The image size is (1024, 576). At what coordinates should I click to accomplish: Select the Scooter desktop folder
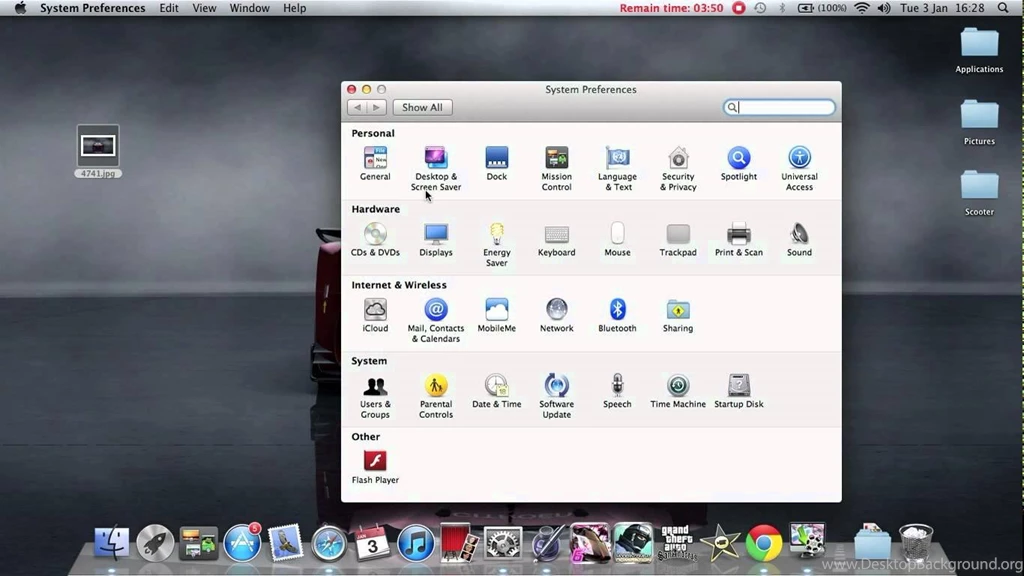coord(979,193)
